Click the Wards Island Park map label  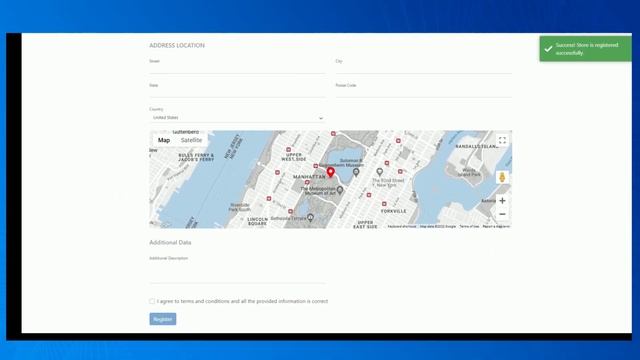click(x=469, y=172)
